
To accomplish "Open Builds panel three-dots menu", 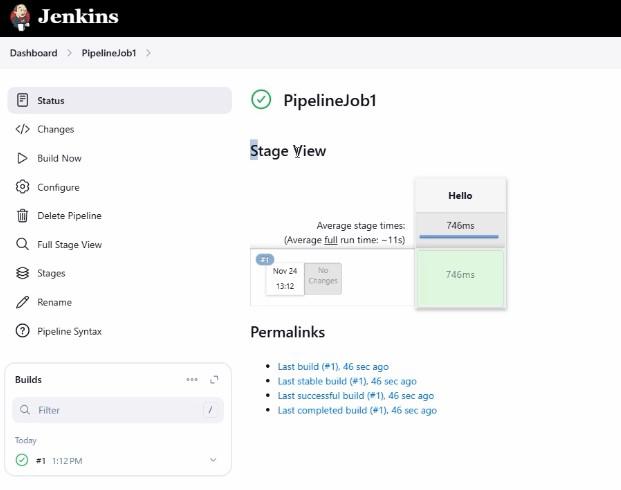I will tap(192, 379).
